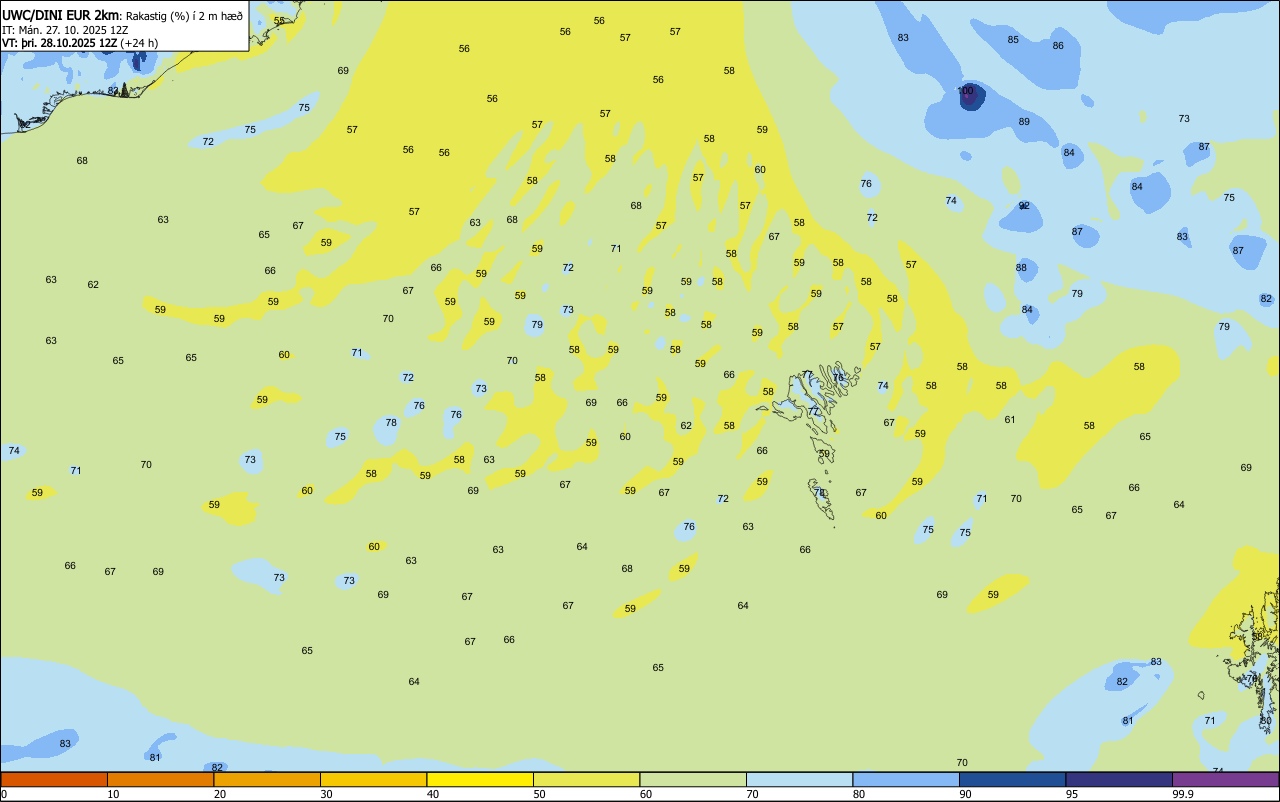Choose the purple legend swatch above 99.9
Viewport: 1280px width, 802px height.
tap(1225, 779)
